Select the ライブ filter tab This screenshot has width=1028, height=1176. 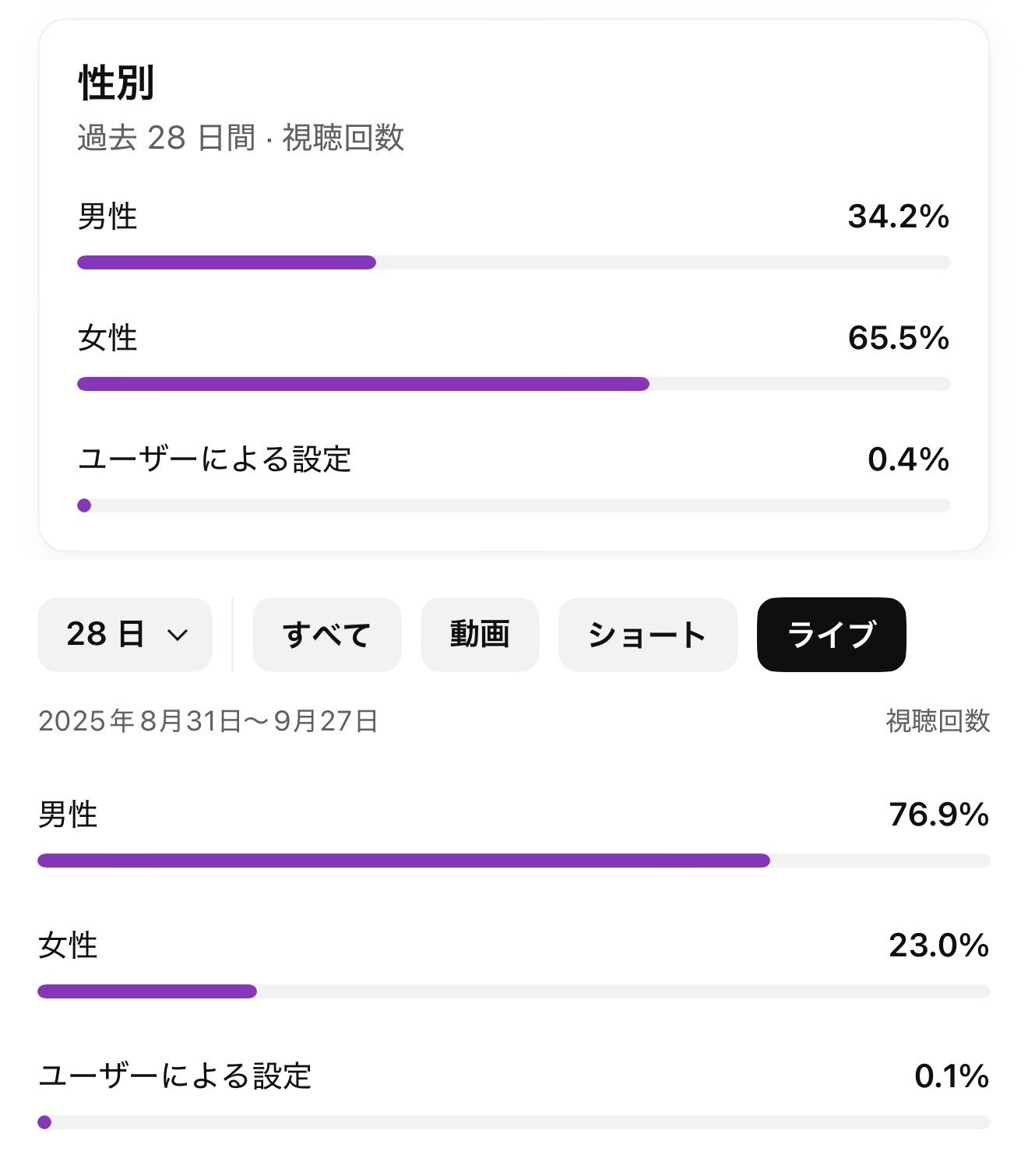pos(831,635)
